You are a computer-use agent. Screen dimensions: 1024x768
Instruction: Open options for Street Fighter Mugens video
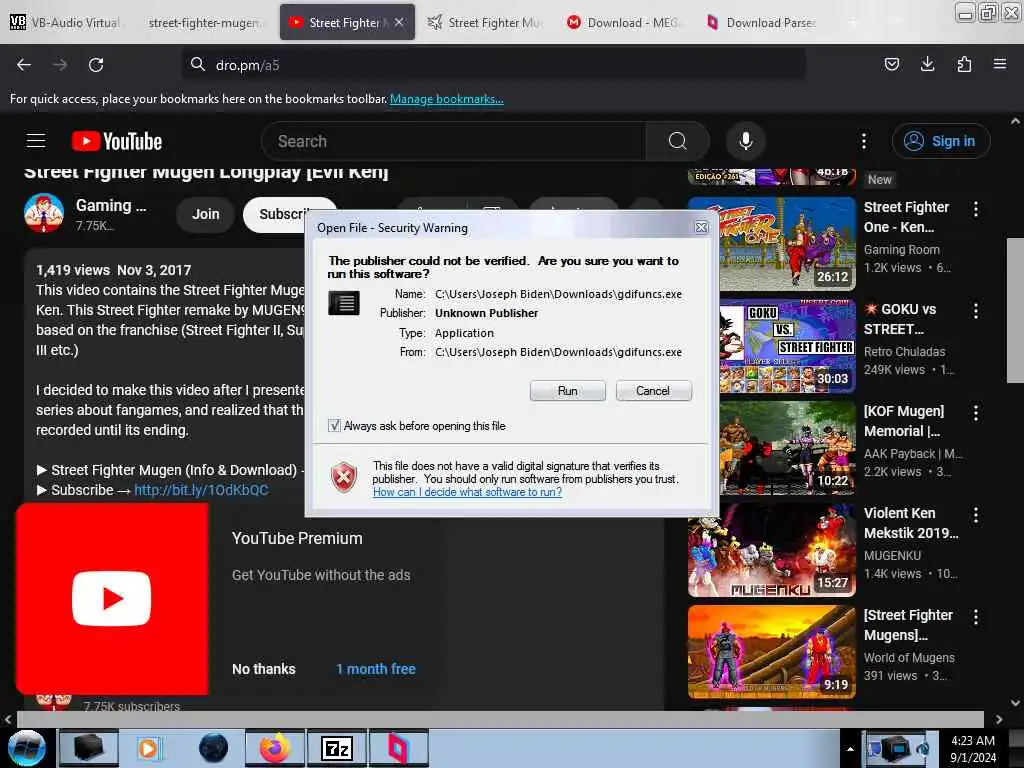pyautogui.click(x=976, y=616)
